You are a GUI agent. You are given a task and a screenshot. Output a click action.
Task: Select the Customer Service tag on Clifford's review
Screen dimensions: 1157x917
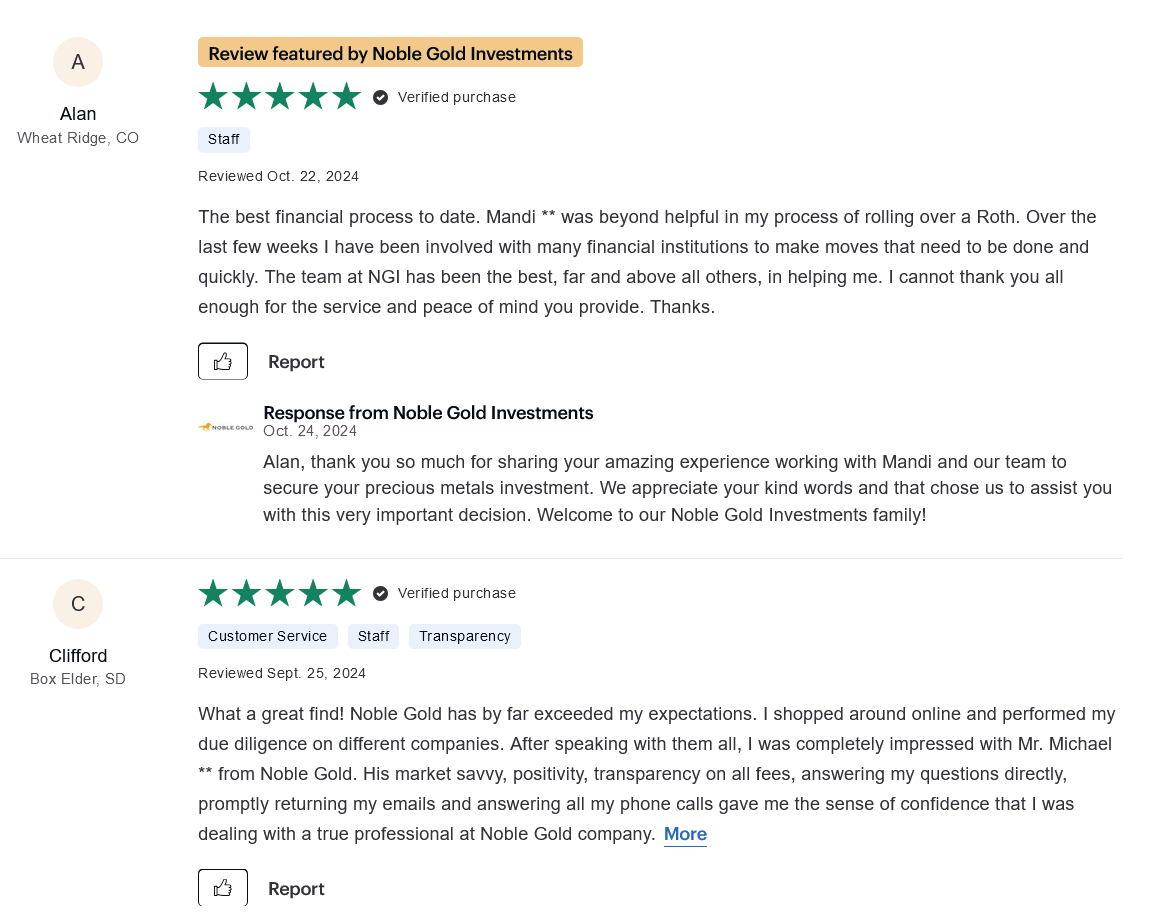[x=267, y=636]
